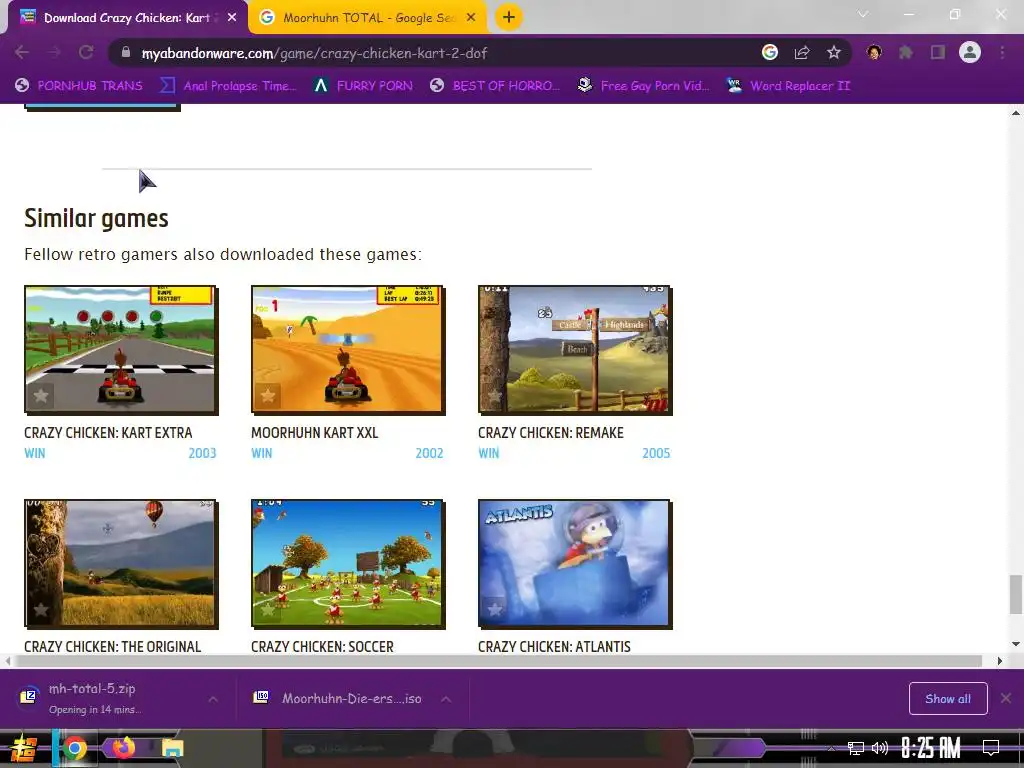Favorite Crazy Chicken: The Original with star
Image resolution: width=1024 pixels, height=768 pixels.
40,610
